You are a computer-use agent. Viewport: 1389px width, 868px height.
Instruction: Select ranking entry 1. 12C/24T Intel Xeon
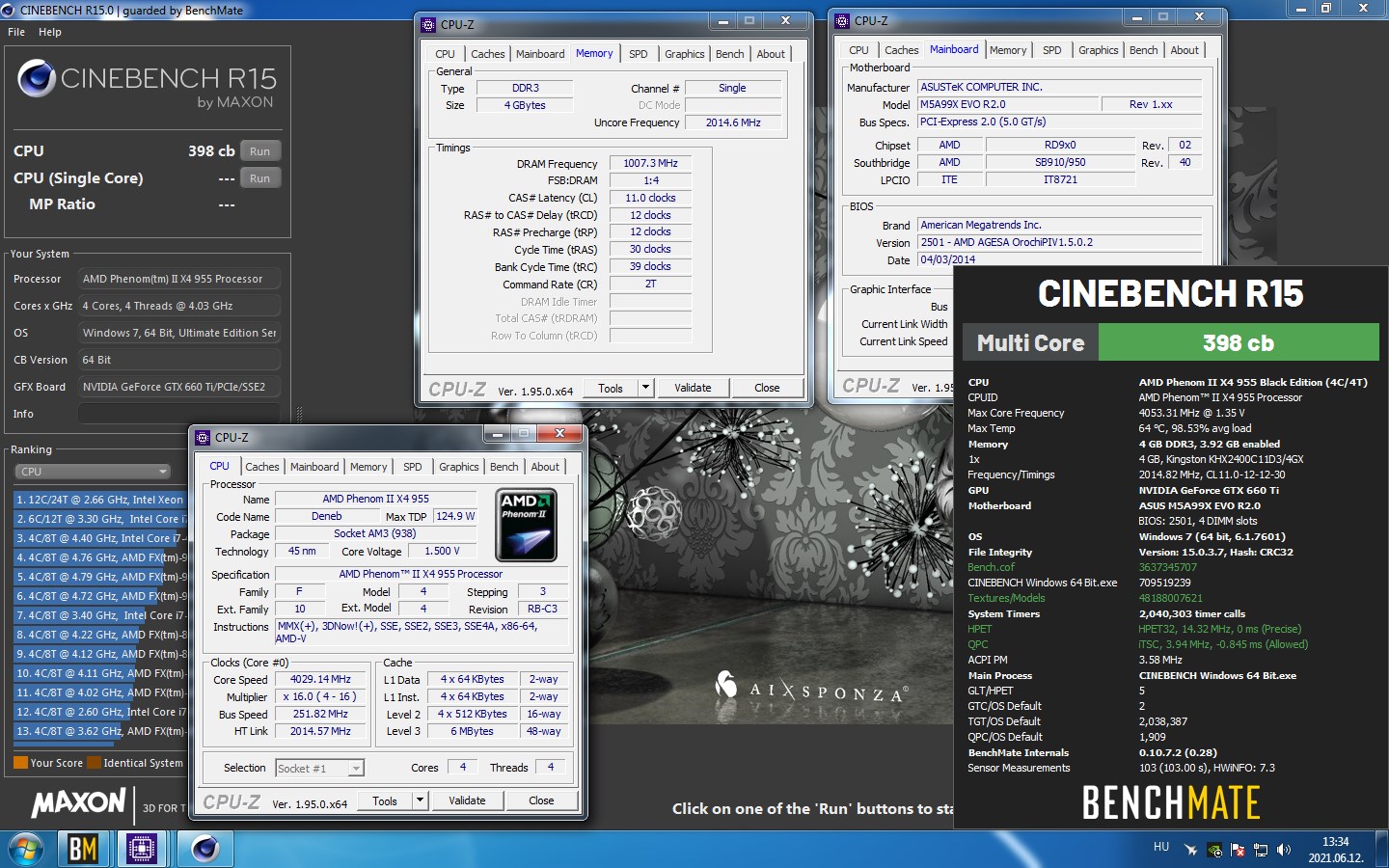(99, 500)
